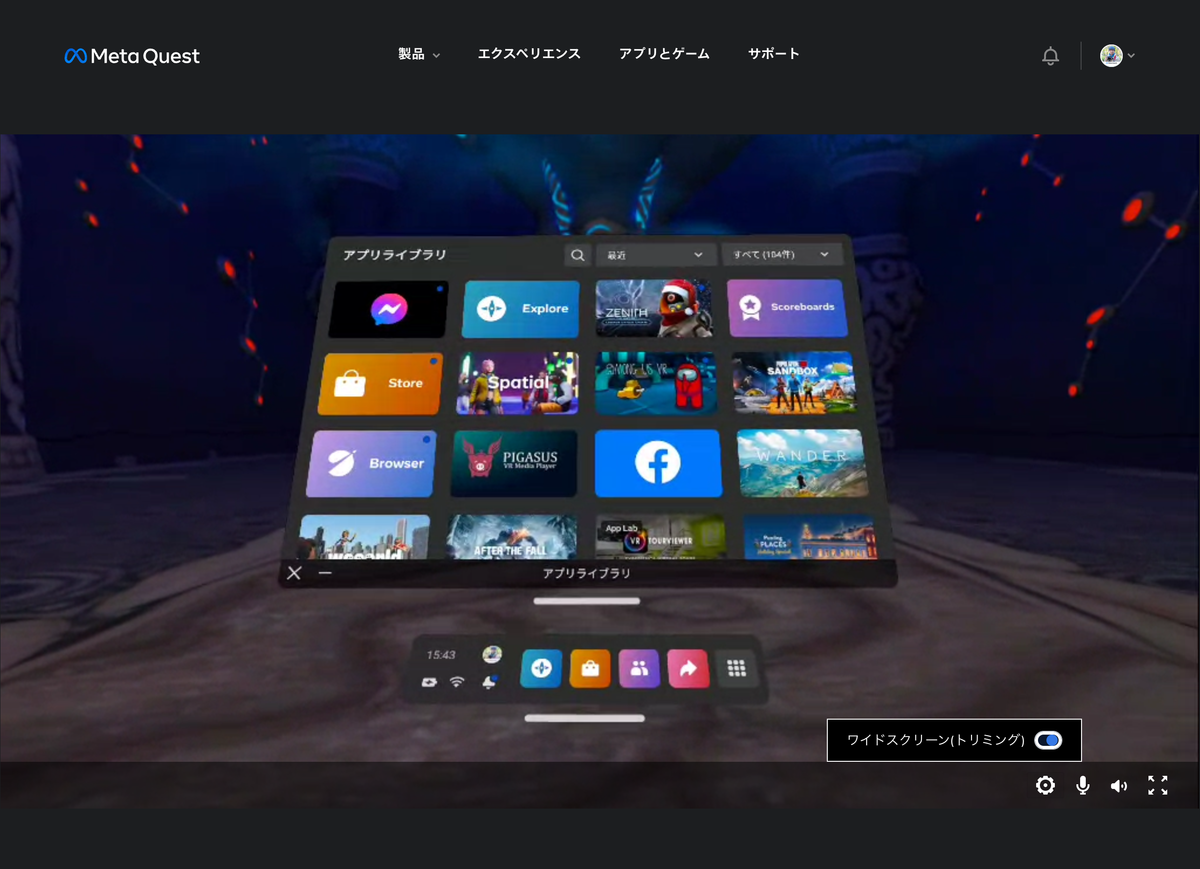
Task: Open the notifications bell in the header
Action: click(x=1050, y=56)
